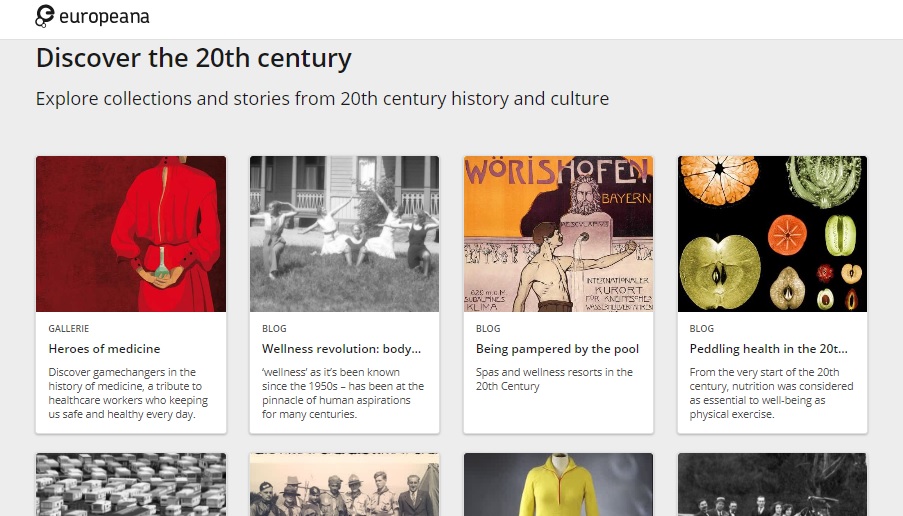Open the dancers-on-lawn wellness photo
Viewport: 903px width, 516px height.
pyautogui.click(x=344, y=234)
